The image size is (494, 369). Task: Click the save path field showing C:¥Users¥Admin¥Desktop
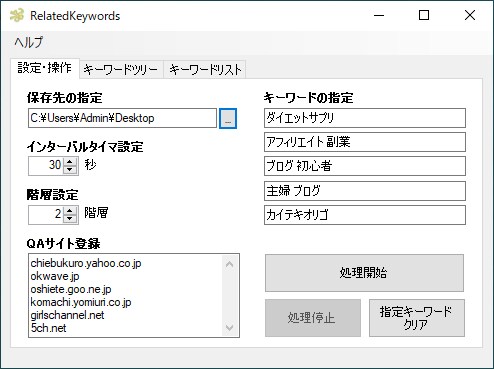point(122,118)
